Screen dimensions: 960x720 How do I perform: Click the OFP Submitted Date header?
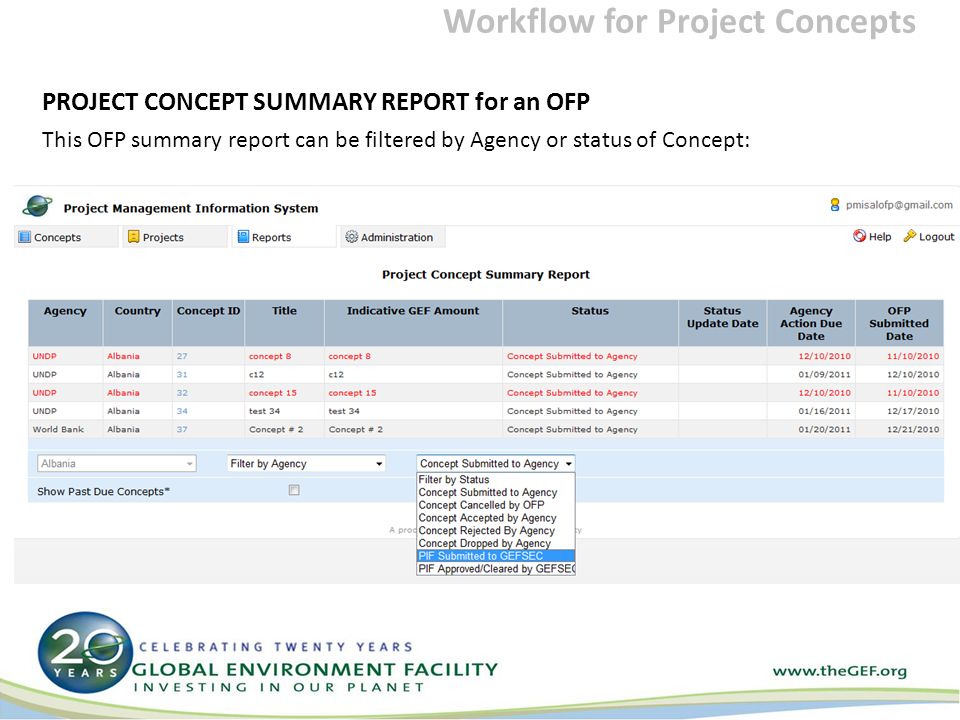(x=899, y=323)
